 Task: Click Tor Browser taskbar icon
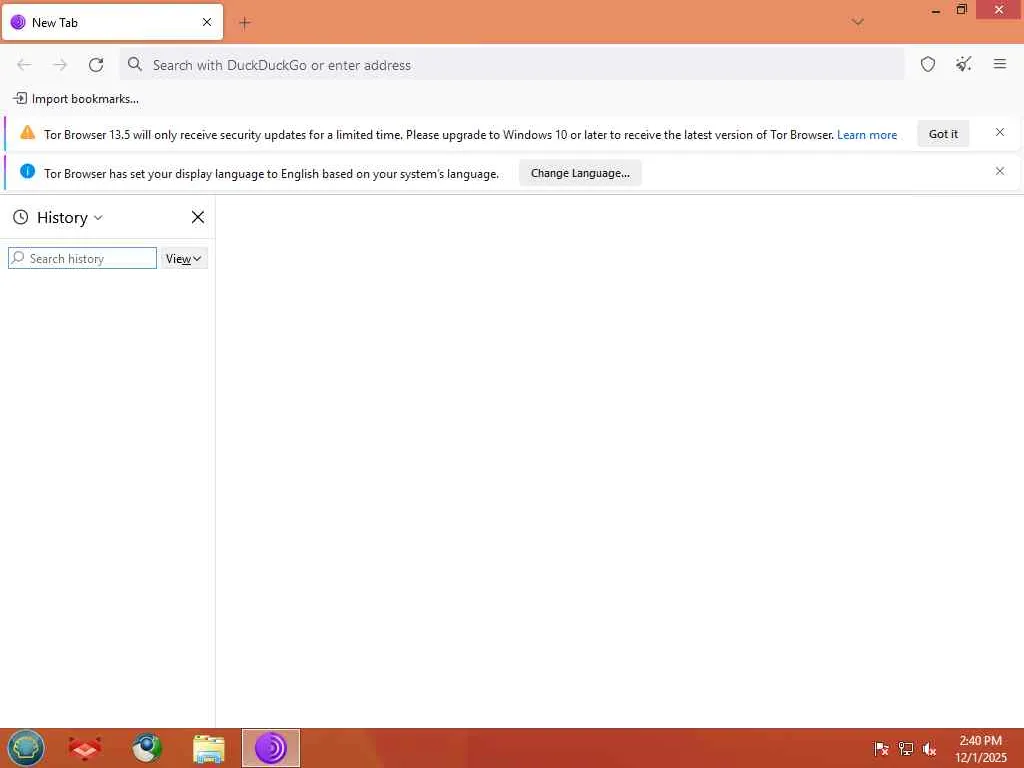click(x=270, y=748)
